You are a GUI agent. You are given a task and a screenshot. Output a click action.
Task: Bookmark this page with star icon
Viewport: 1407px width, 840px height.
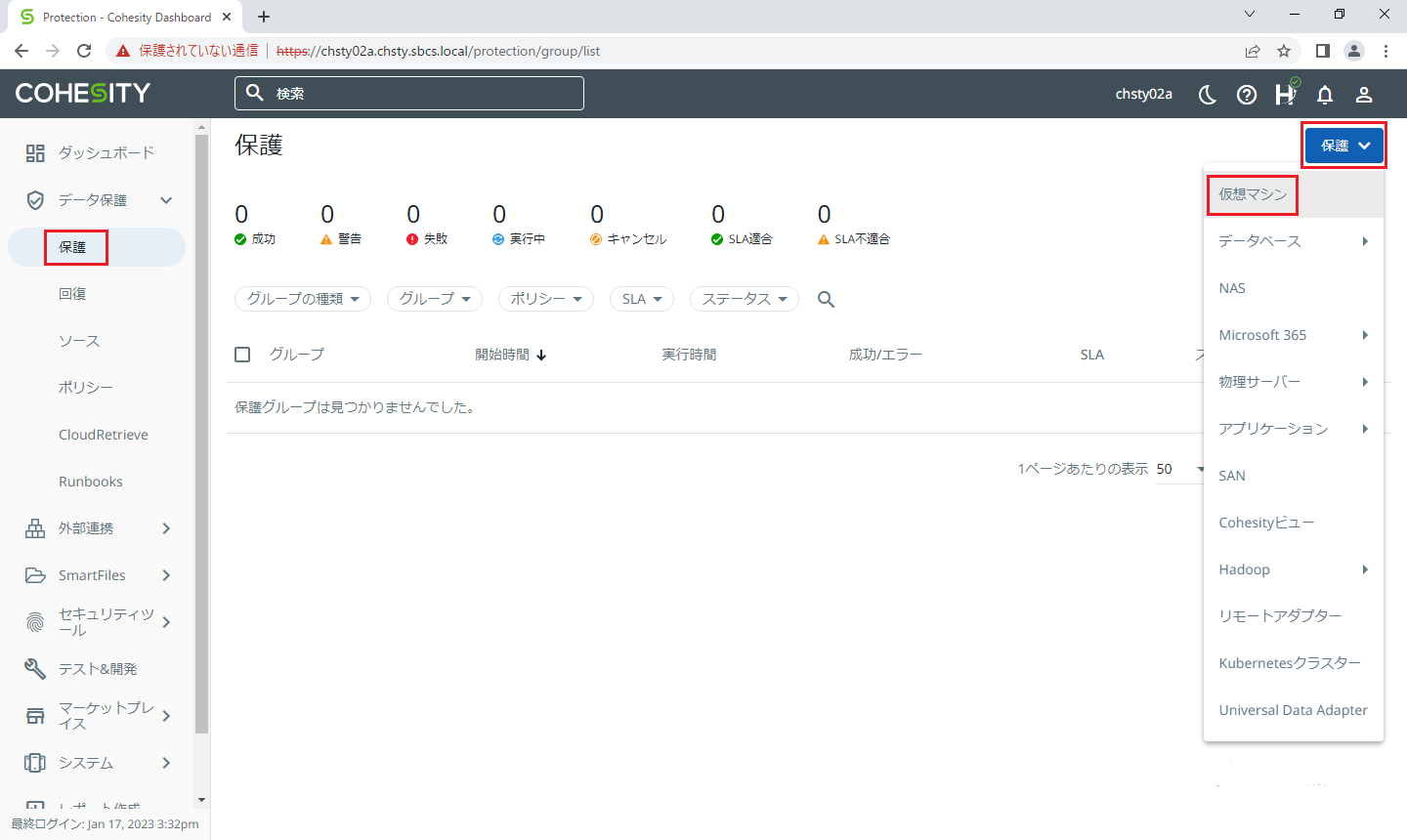coord(1284,51)
